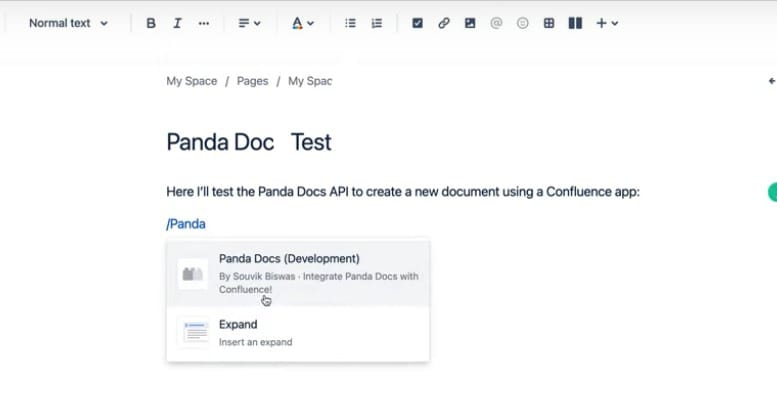Click the Panda Doc Test title
This screenshot has width=777, height=400.
click(x=249, y=142)
